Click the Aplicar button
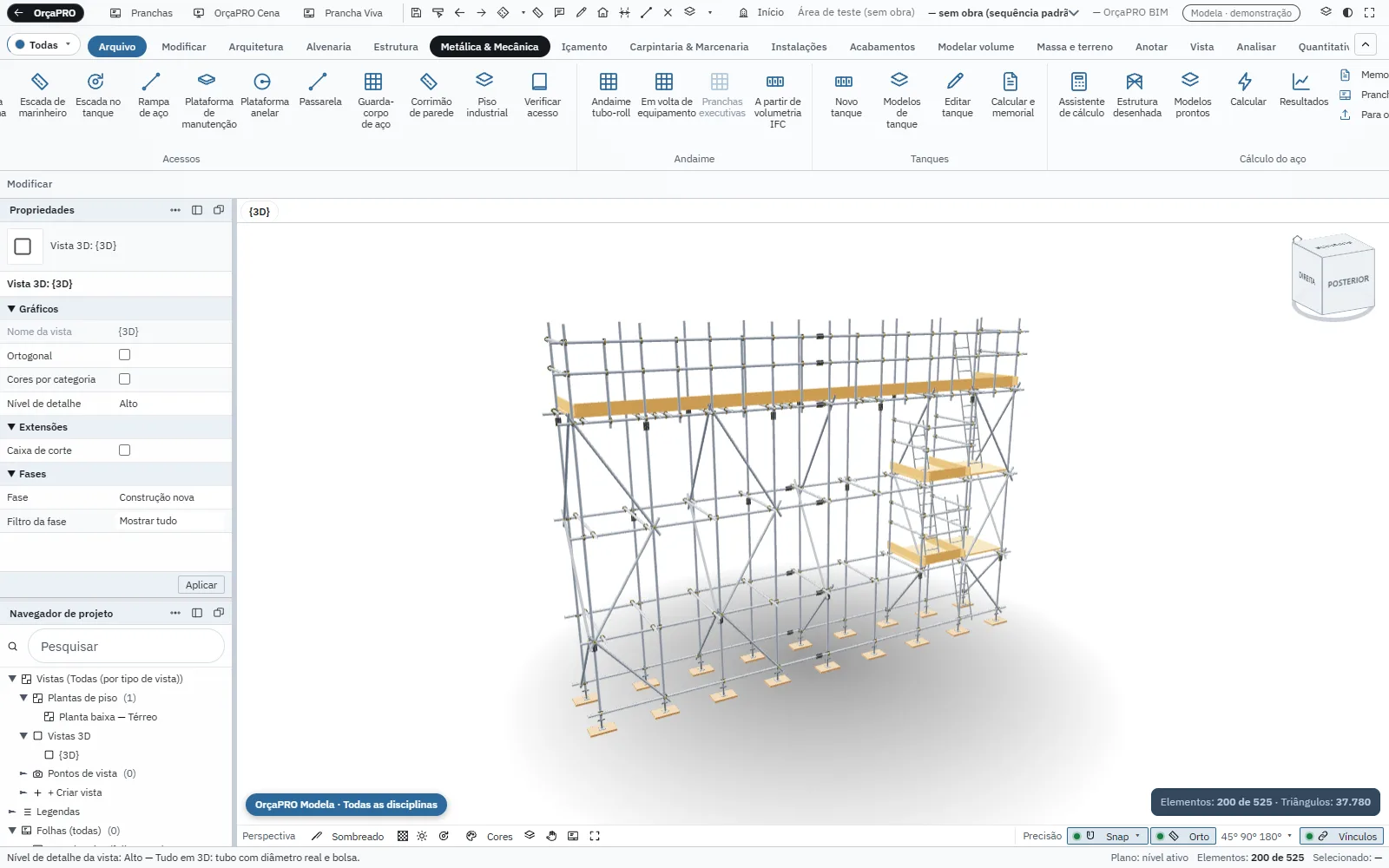1389x868 pixels. tap(201, 585)
